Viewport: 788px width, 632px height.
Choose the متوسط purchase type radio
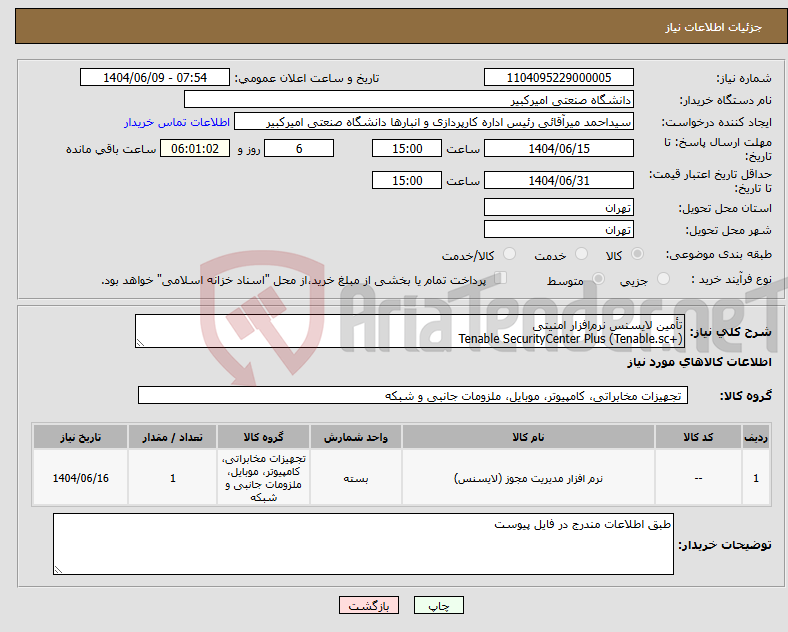coord(598,279)
